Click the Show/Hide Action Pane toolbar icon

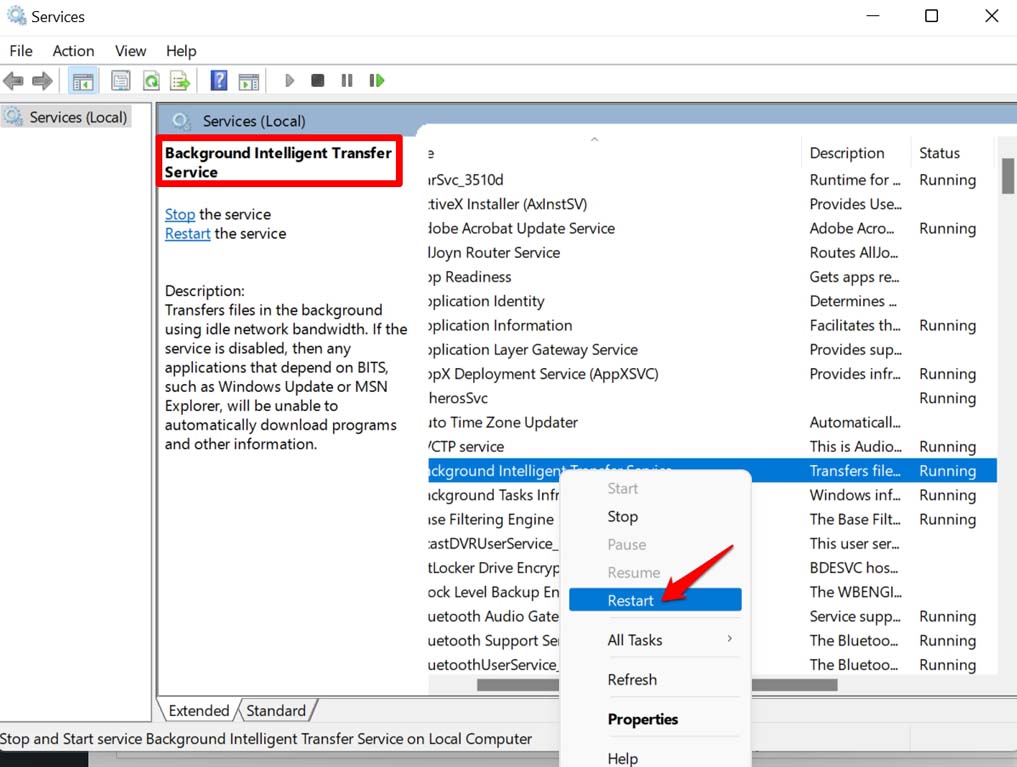pyautogui.click(x=249, y=81)
